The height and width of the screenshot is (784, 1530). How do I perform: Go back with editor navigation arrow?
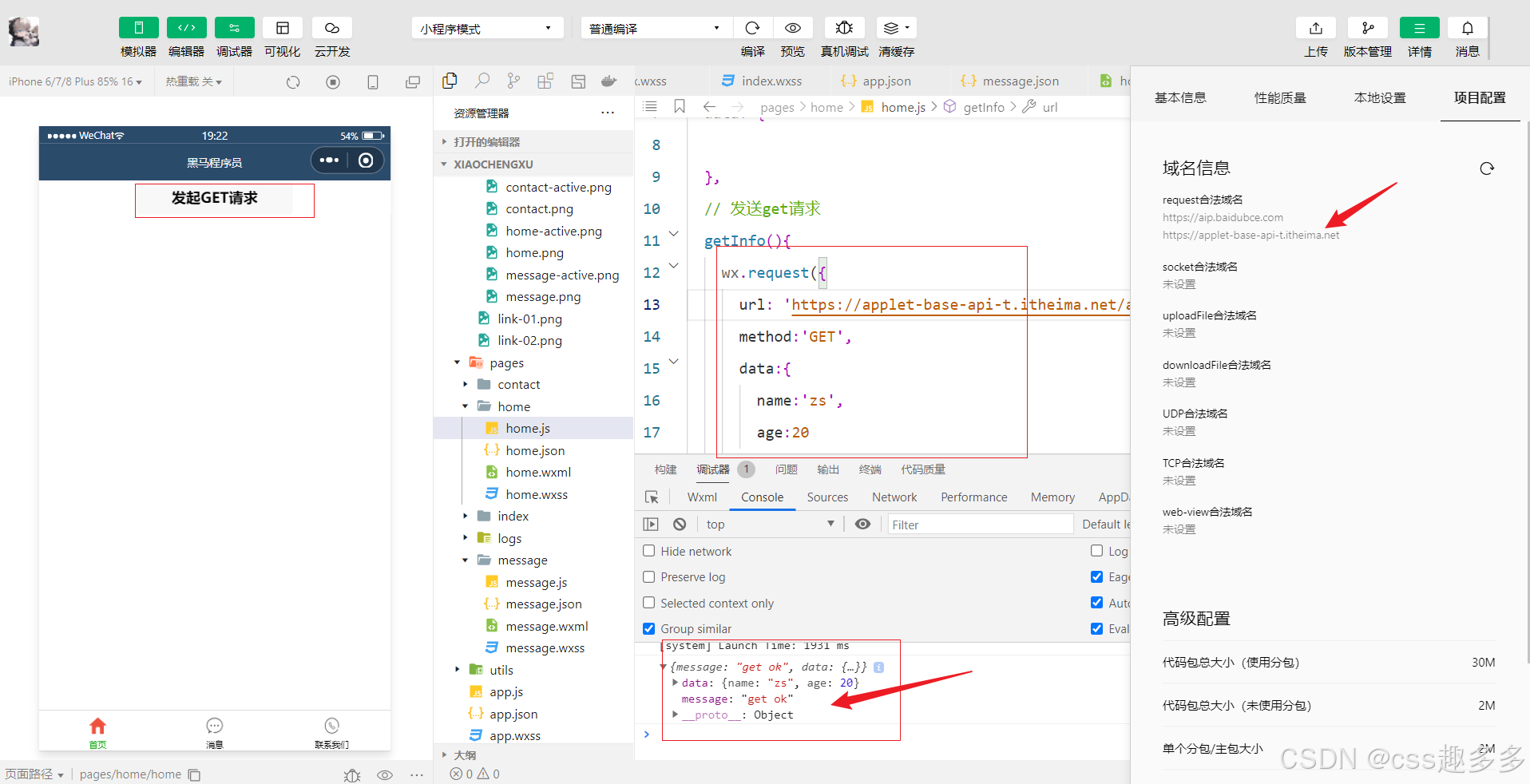(709, 106)
